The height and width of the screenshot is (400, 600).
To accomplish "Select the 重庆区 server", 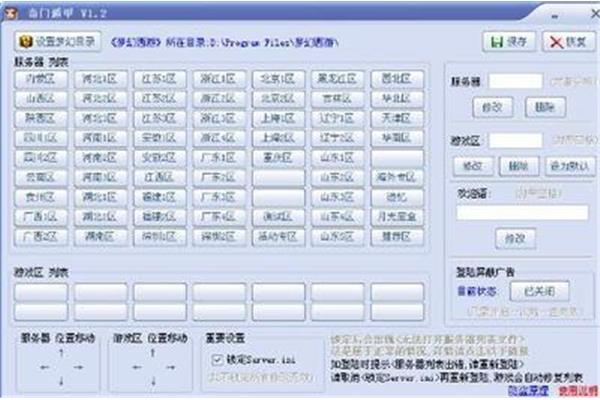I will (x=278, y=158).
